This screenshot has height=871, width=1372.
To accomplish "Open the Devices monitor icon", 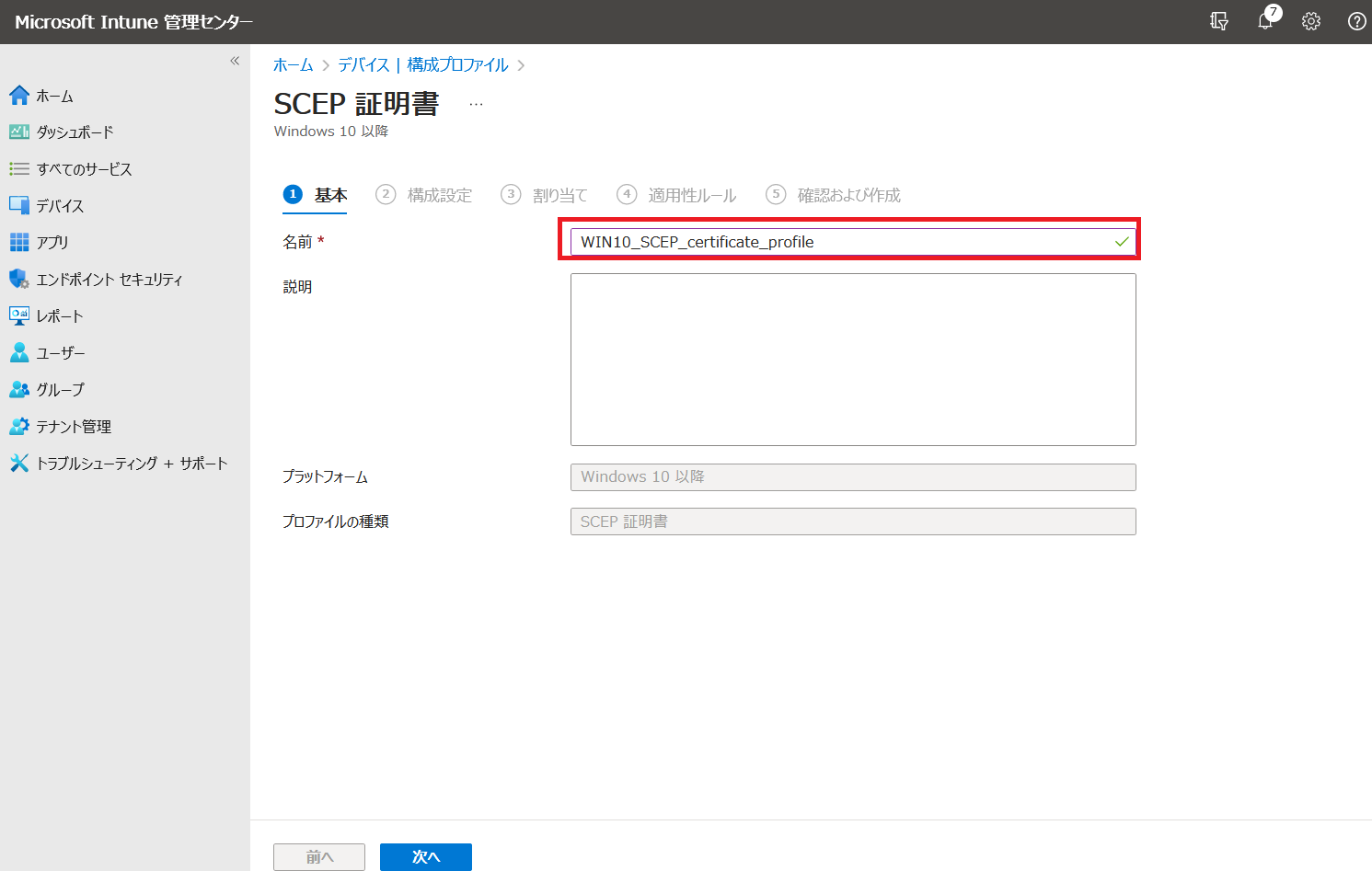I will (19, 205).
